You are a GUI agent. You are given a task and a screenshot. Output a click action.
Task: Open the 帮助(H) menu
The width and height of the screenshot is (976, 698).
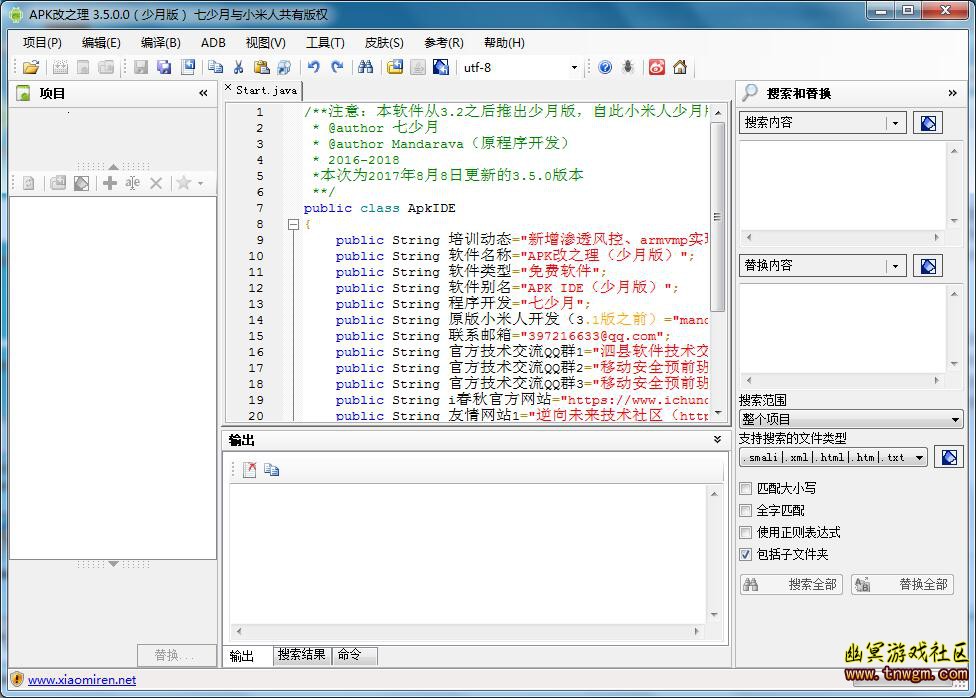point(504,42)
